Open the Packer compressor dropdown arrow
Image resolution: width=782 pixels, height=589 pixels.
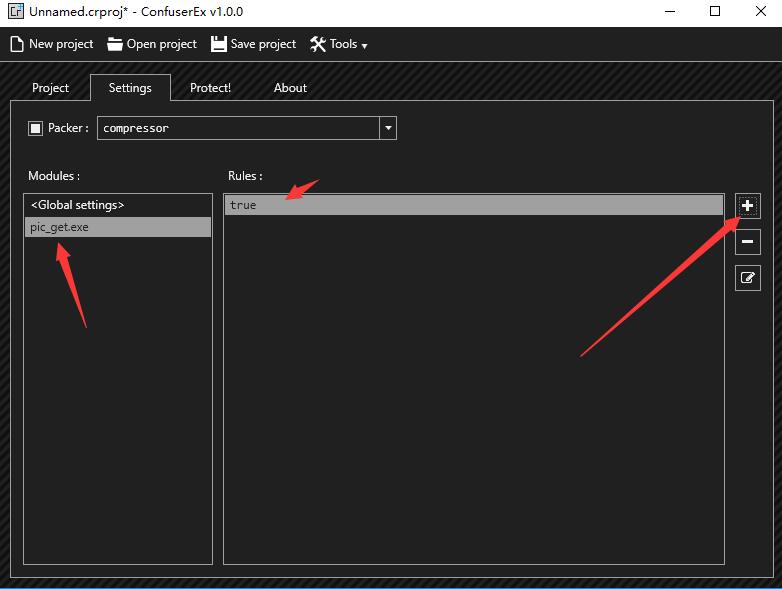[388, 128]
